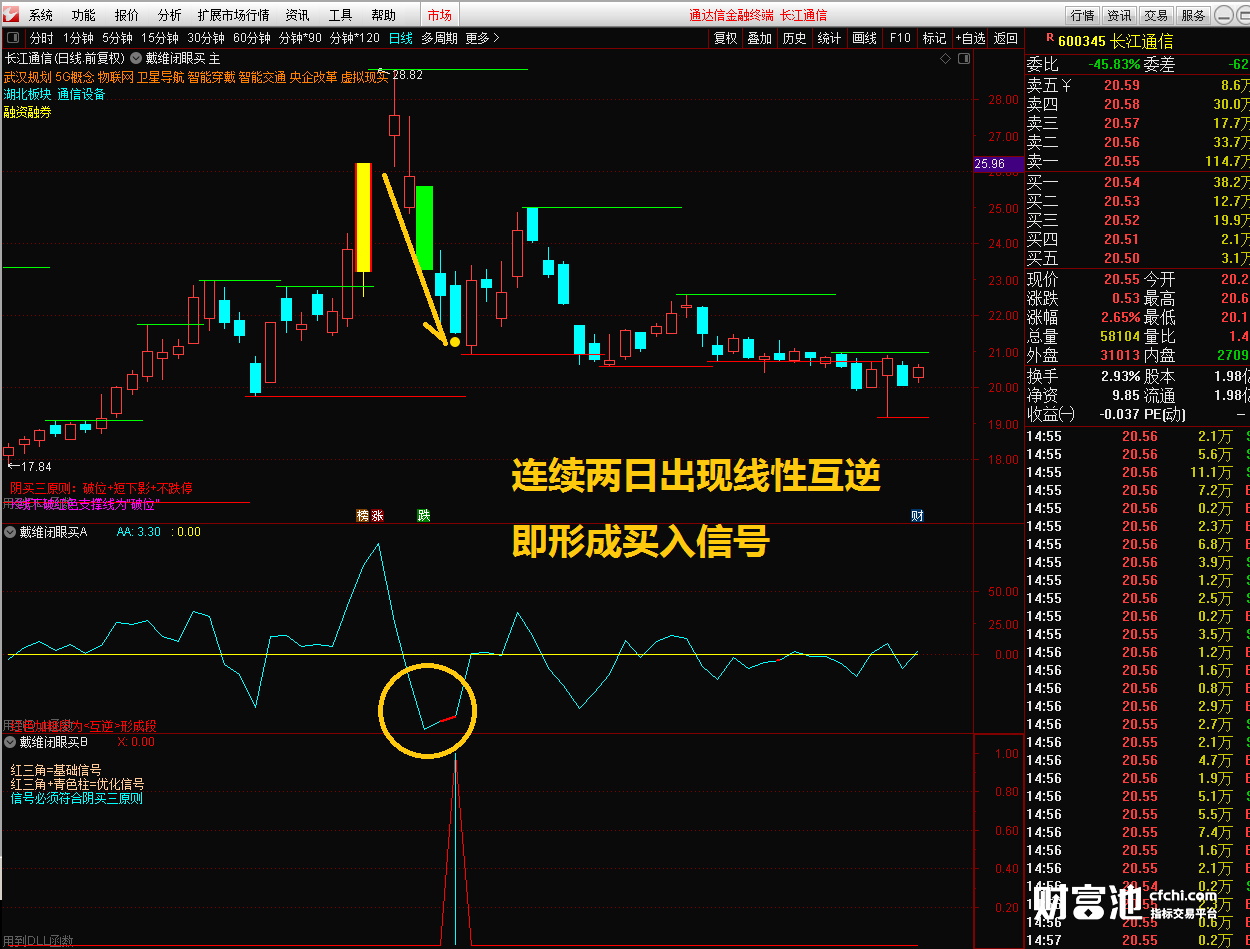The height and width of the screenshot is (949, 1250).
Task: Click the 卖一 price 20.55
Action: (1121, 161)
